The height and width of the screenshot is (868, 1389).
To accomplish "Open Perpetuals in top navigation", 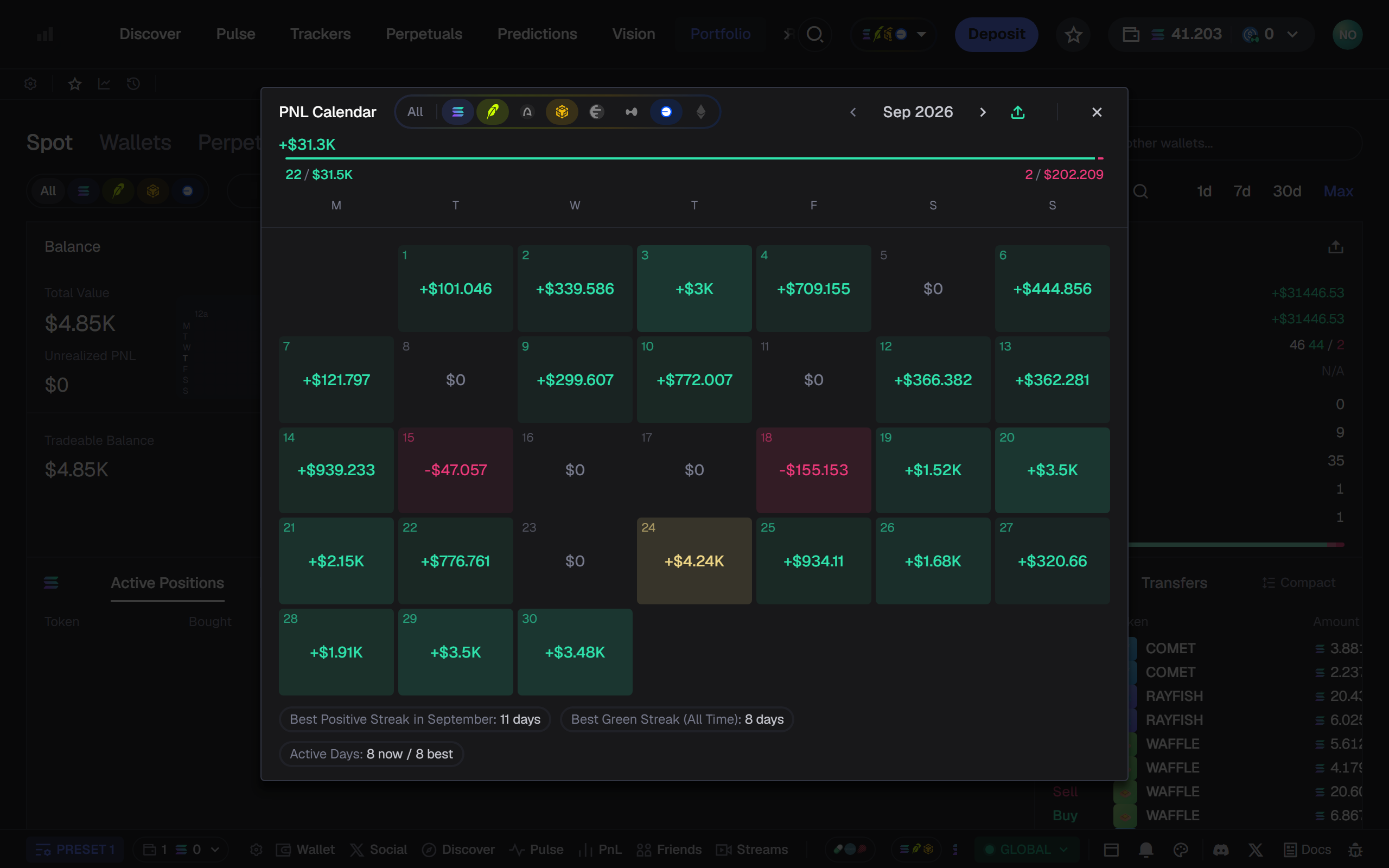I will point(424,34).
